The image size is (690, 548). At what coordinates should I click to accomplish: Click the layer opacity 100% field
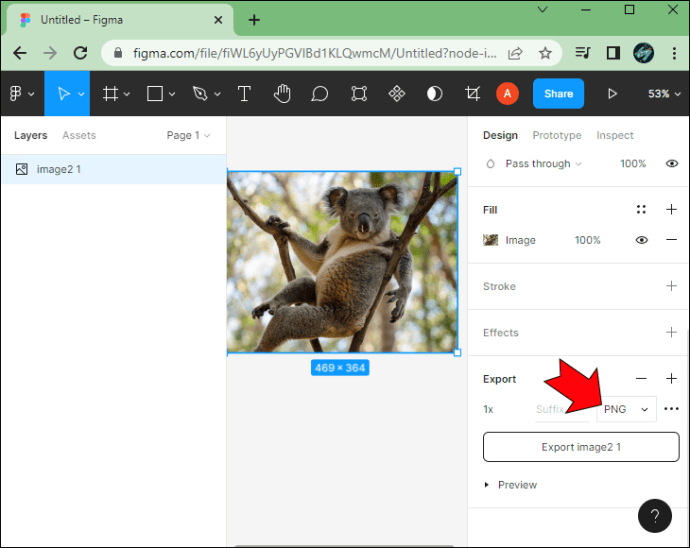coord(633,164)
